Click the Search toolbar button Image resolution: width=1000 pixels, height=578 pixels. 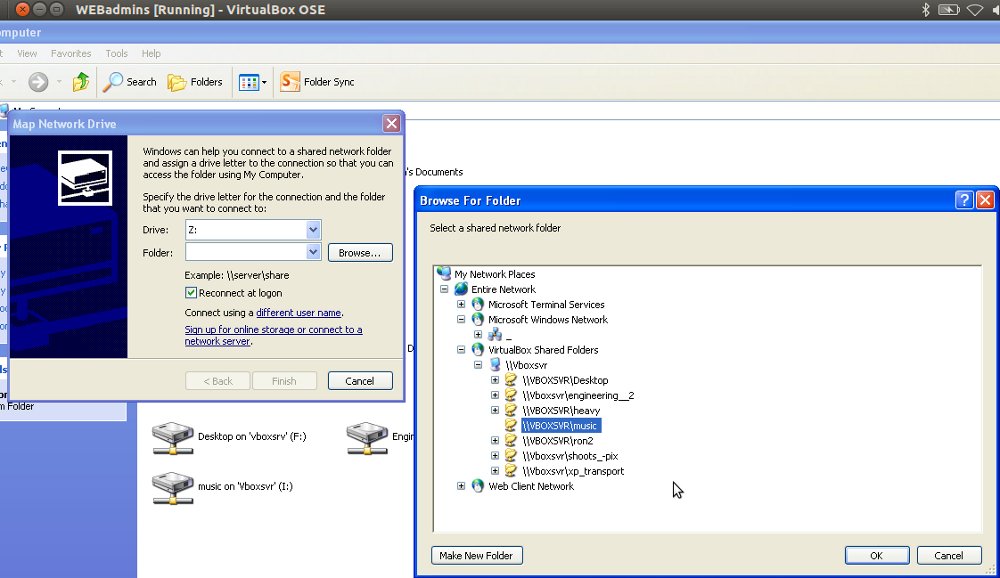coord(129,82)
